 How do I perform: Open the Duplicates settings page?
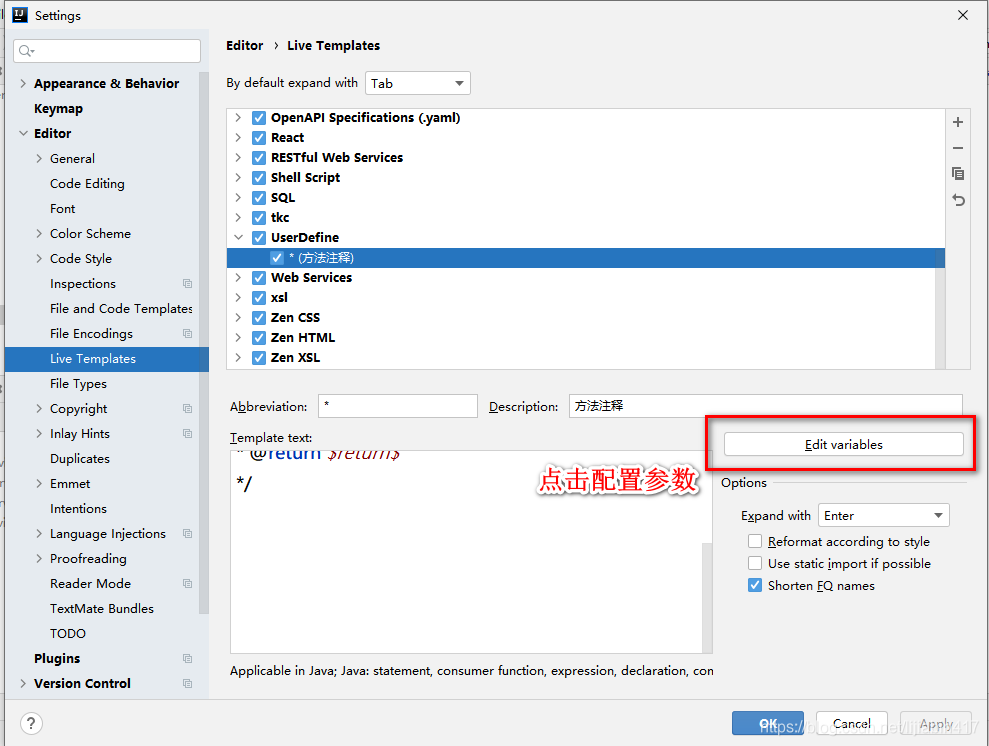coord(79,458)
